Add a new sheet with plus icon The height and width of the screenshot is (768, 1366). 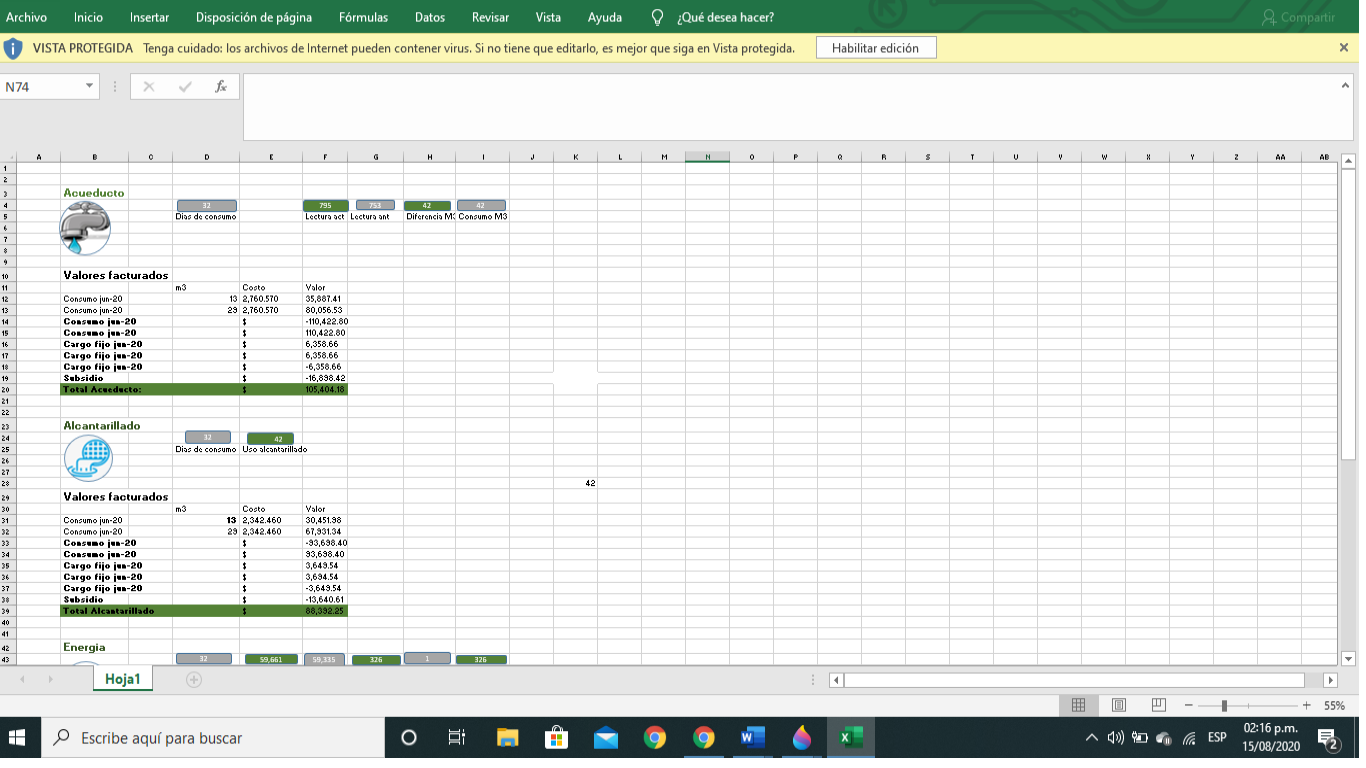(194, 680)
